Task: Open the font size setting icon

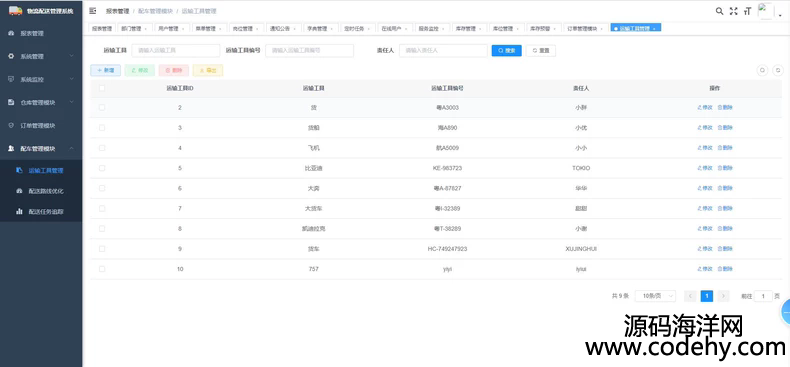Action: pos(748,11)
